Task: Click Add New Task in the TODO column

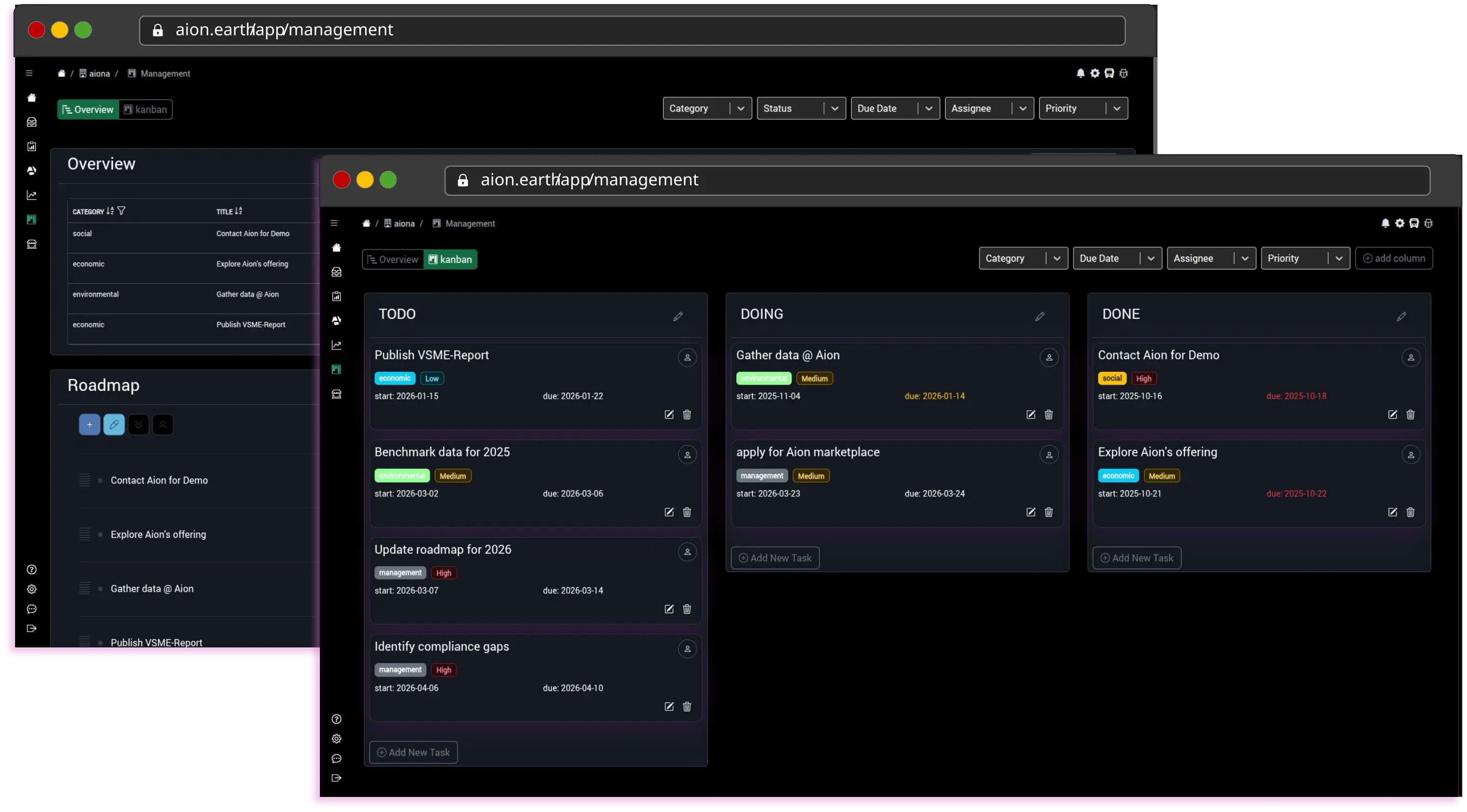Action: 413,752
